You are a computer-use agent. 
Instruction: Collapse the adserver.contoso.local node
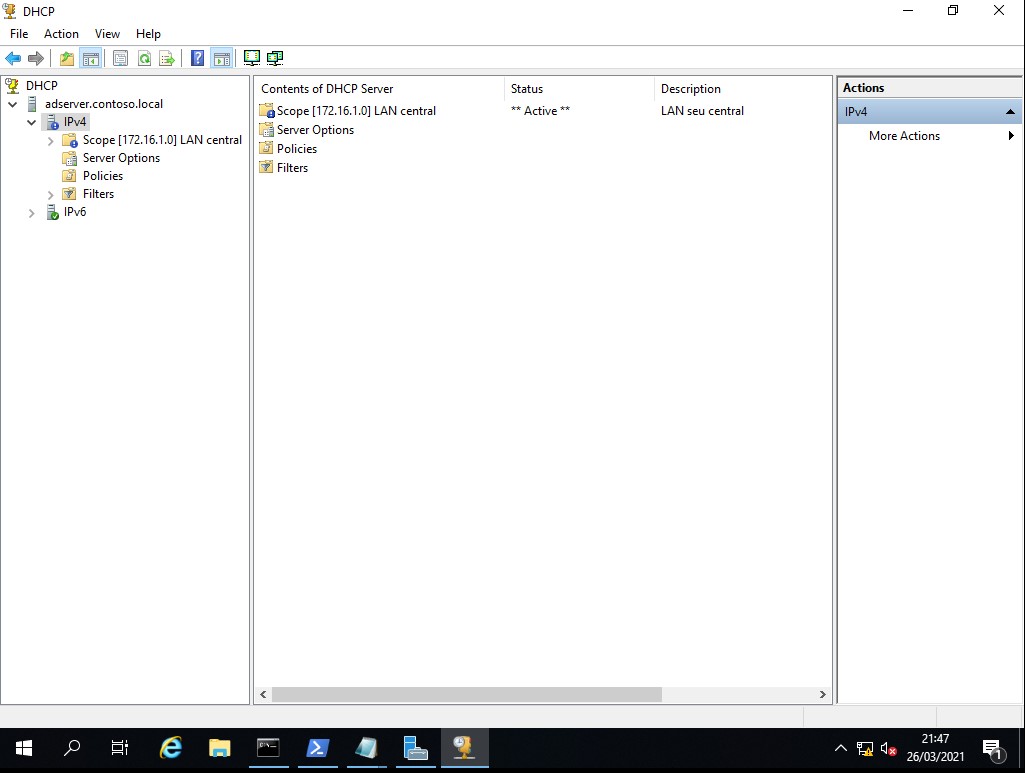13,104
